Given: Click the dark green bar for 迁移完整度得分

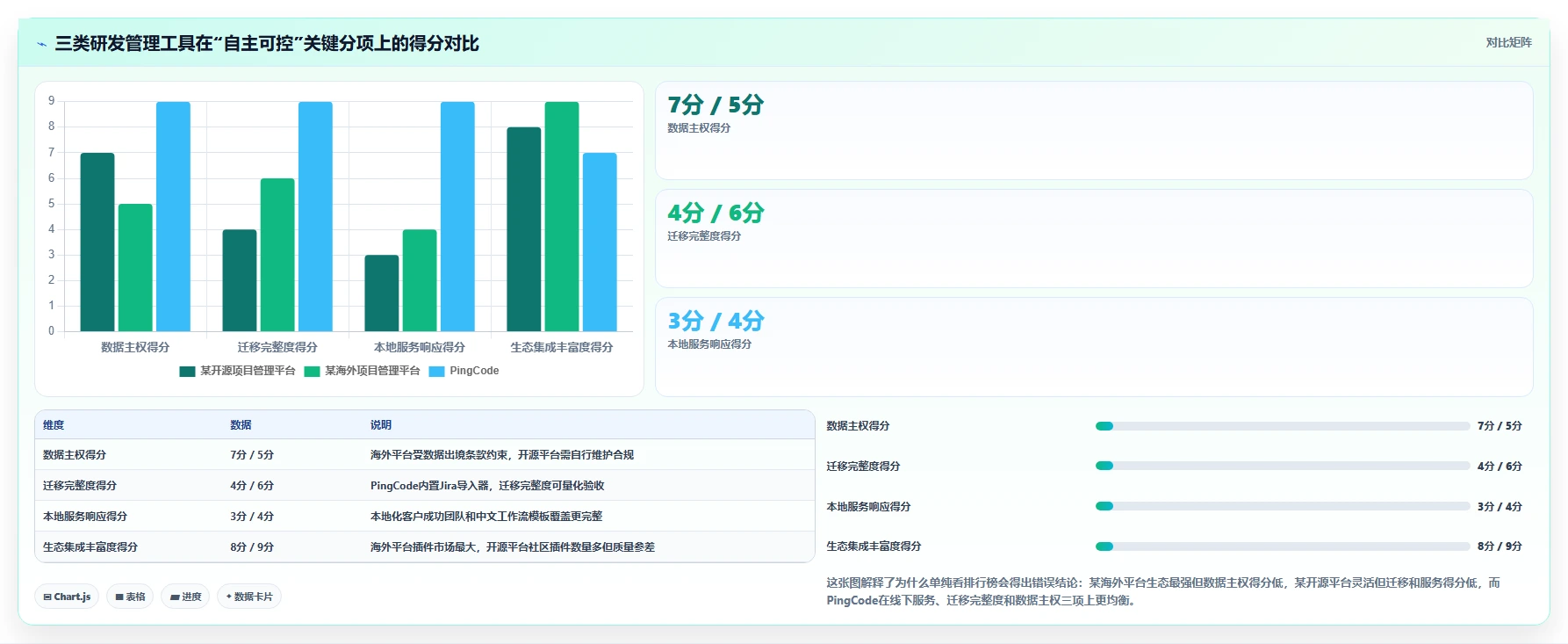Looking at the screenshot, I should tap(240, 280).
